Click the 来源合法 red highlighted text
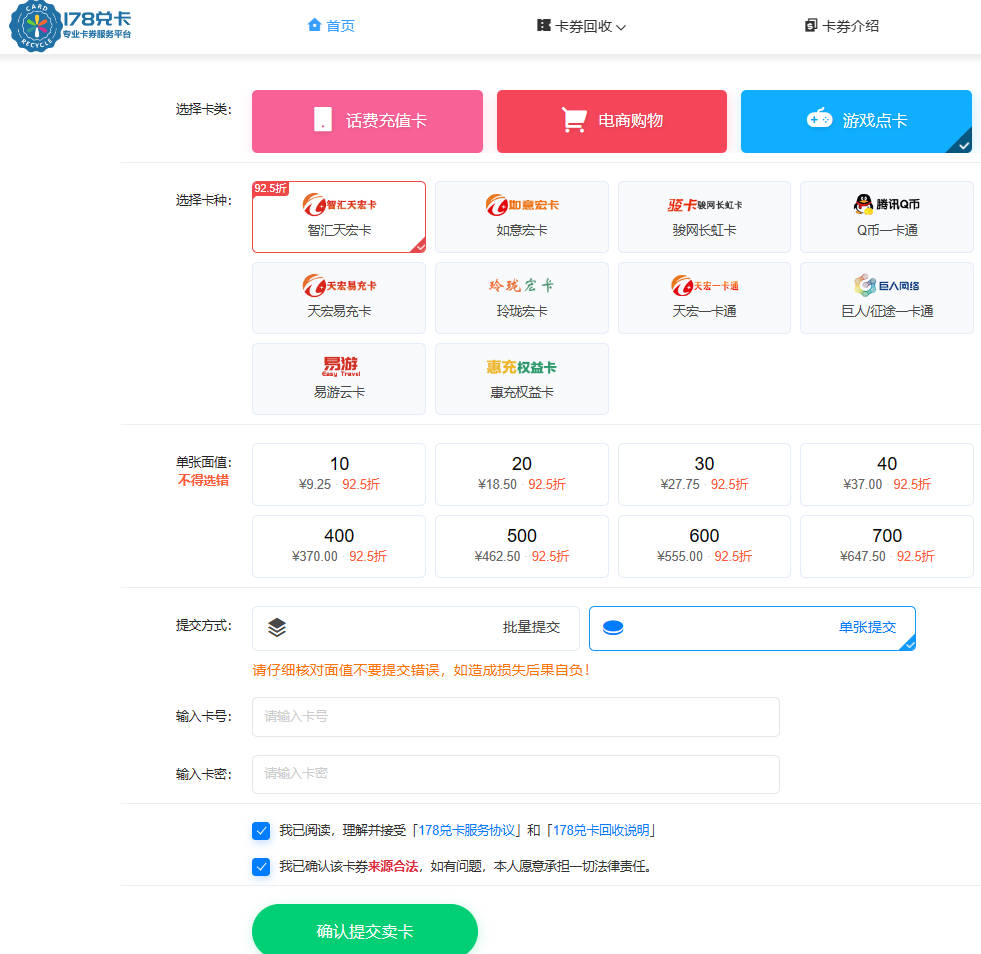This screenshot has height=954, width=981. click(x=393, y=866)
